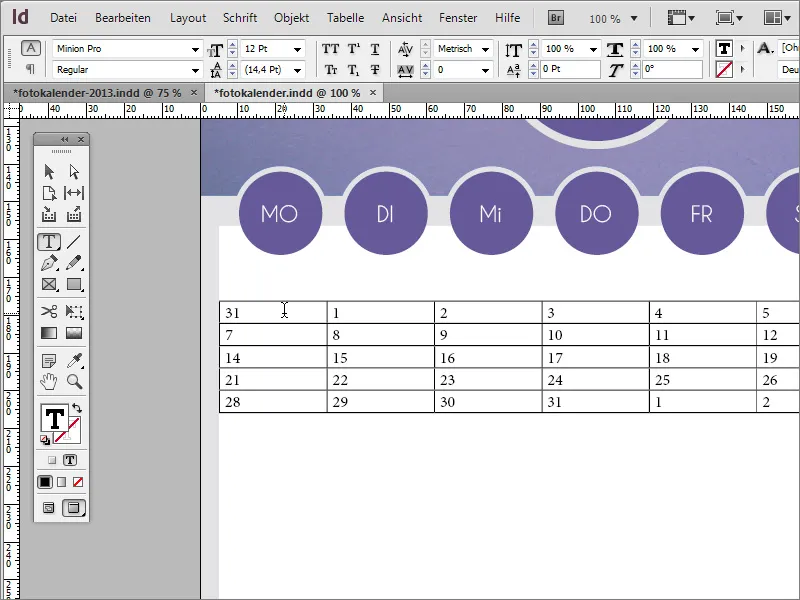Select the Pencil tool

(x=74, y=263)
